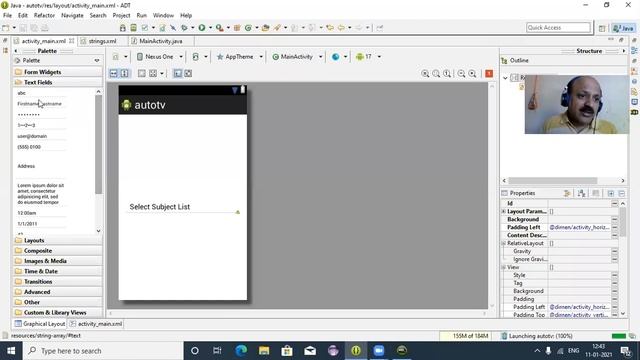The image size is (640, 360).
Task: Select the user@domain text field widget
Action: click(x=40, y=136)
